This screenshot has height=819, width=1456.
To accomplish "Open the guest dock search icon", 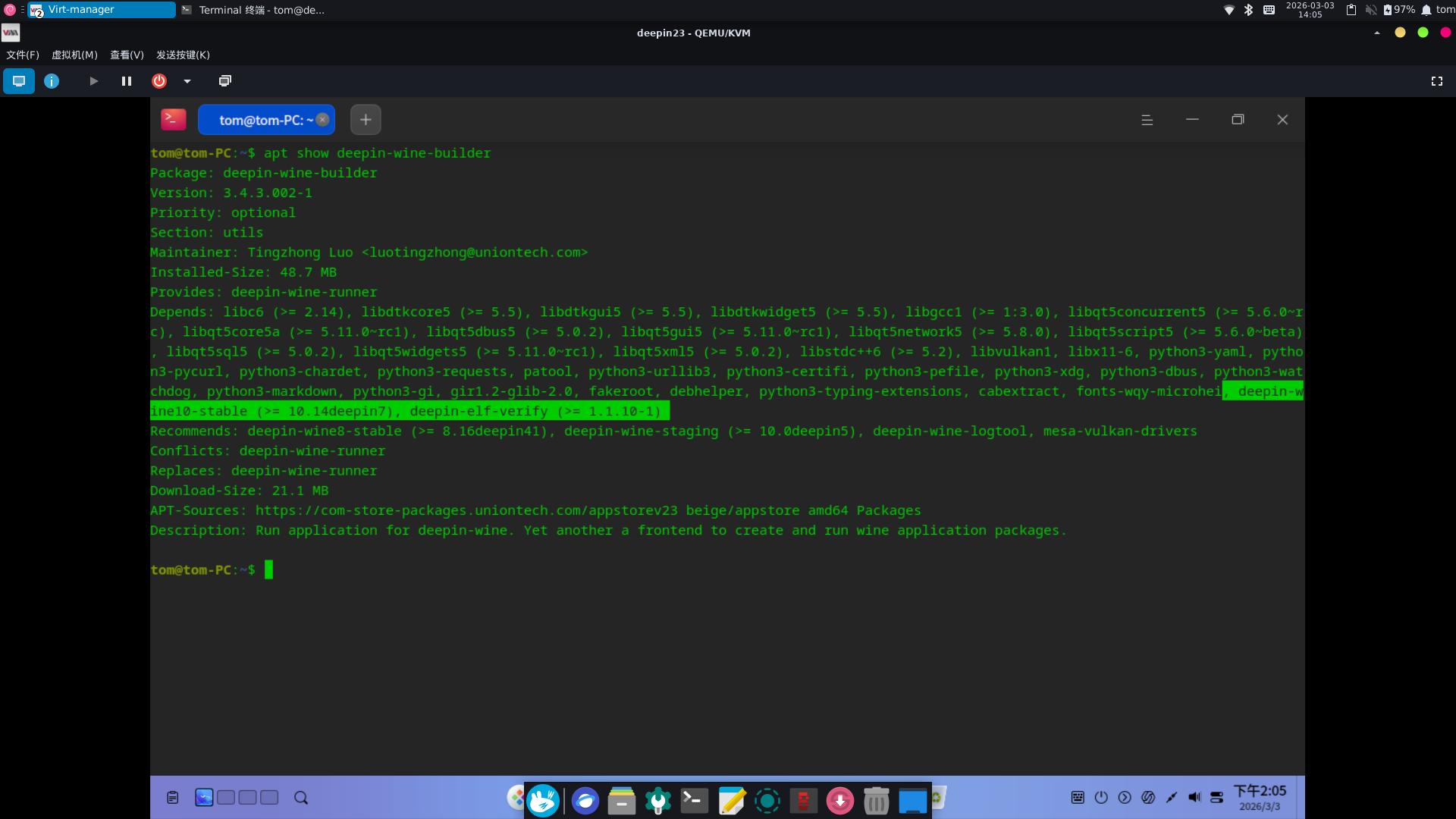I will [301, 798].
